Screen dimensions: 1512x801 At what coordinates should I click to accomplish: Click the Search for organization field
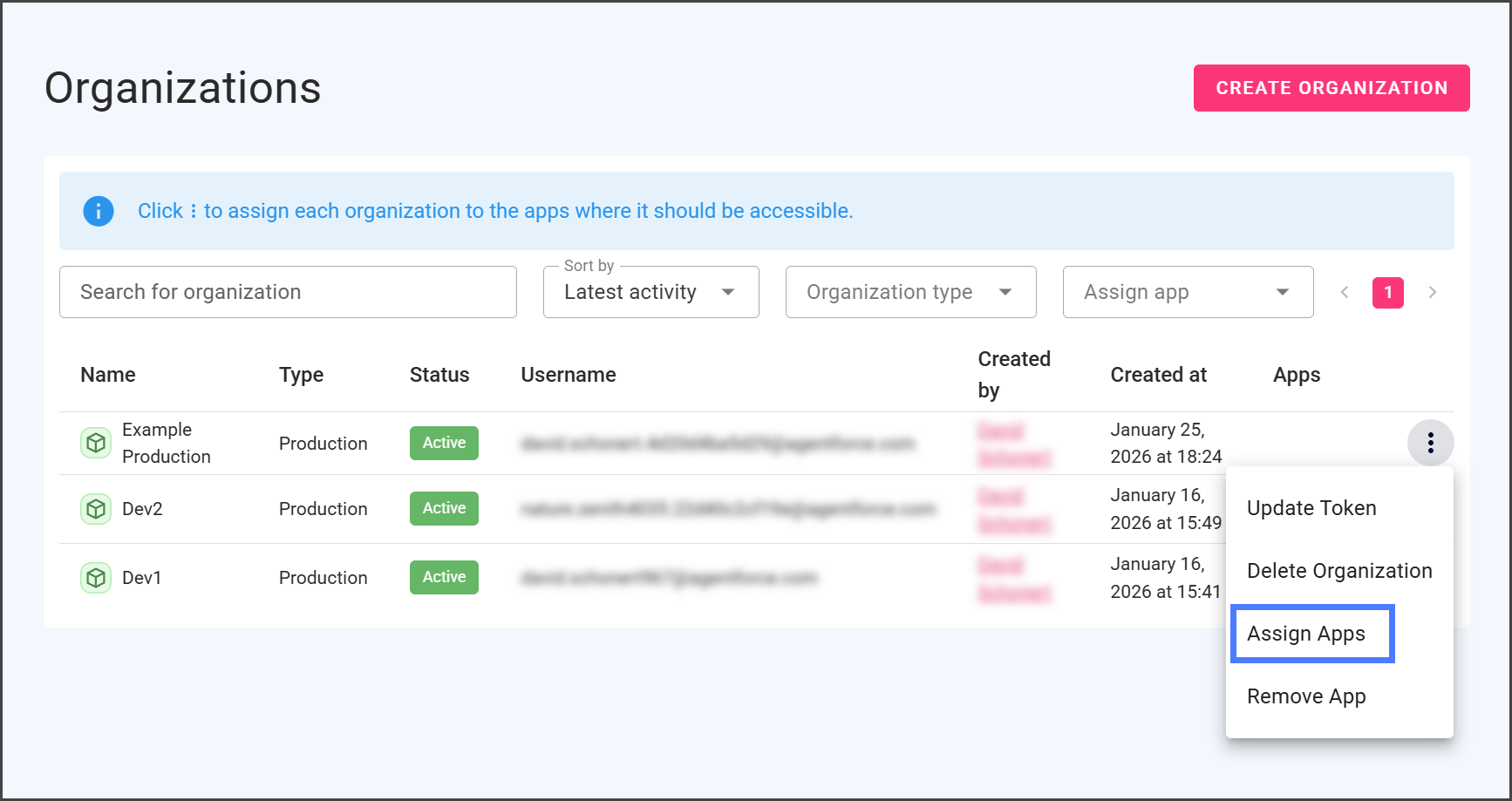point(288,293)
